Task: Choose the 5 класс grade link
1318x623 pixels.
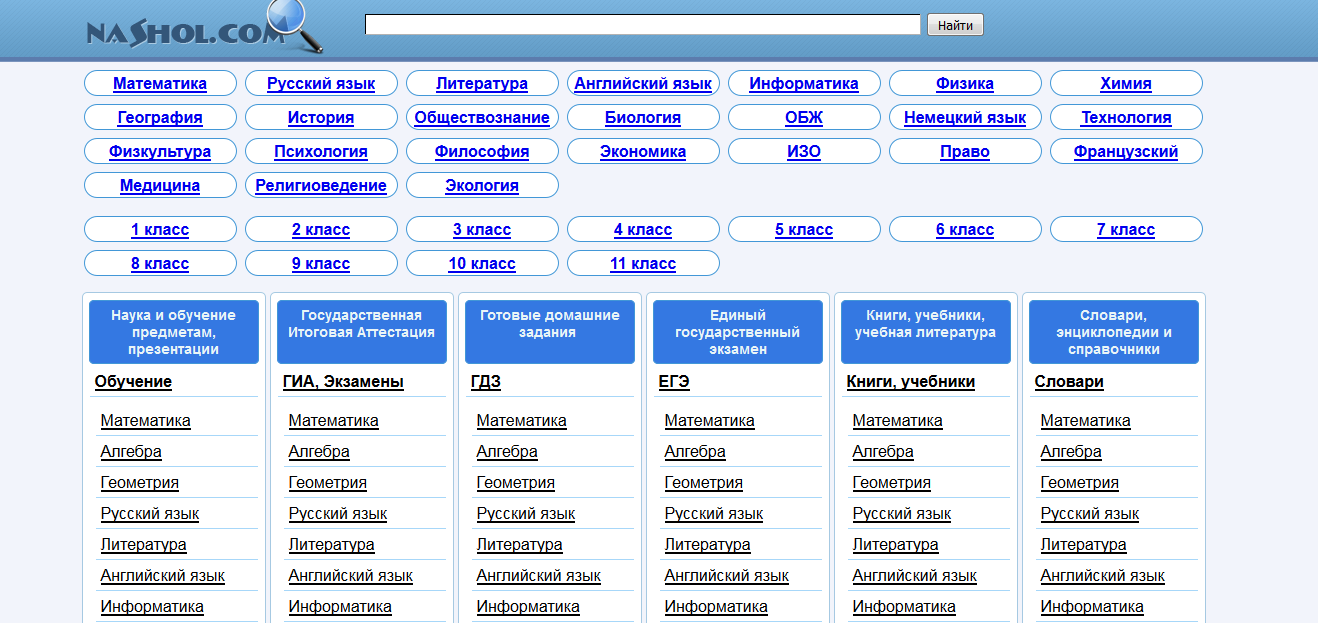Action: 804,230
